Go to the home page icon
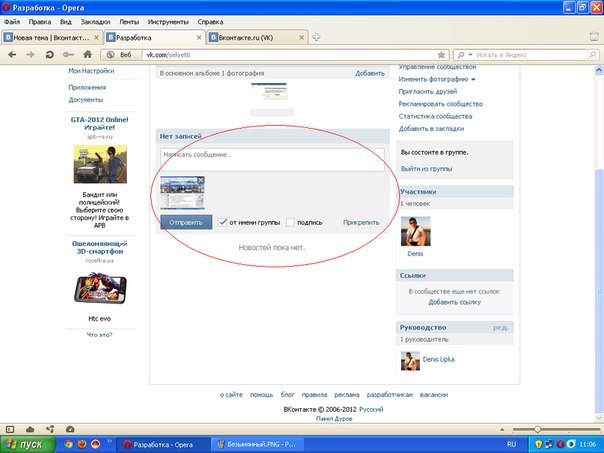Screen dimensions: 604x453 click(87, 54)
